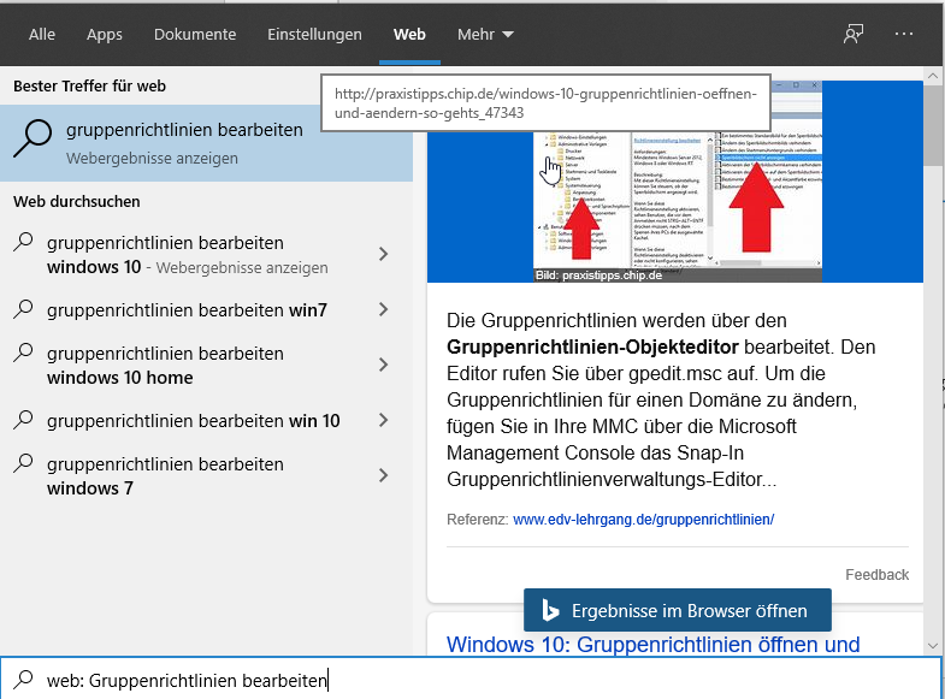Click the feedback person icon in header
This screenshot has width=945, height=699.
[853, 34]
